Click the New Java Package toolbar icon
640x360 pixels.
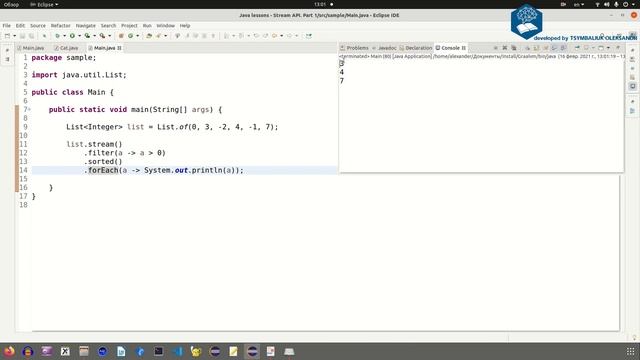click(x=121, y=36)
